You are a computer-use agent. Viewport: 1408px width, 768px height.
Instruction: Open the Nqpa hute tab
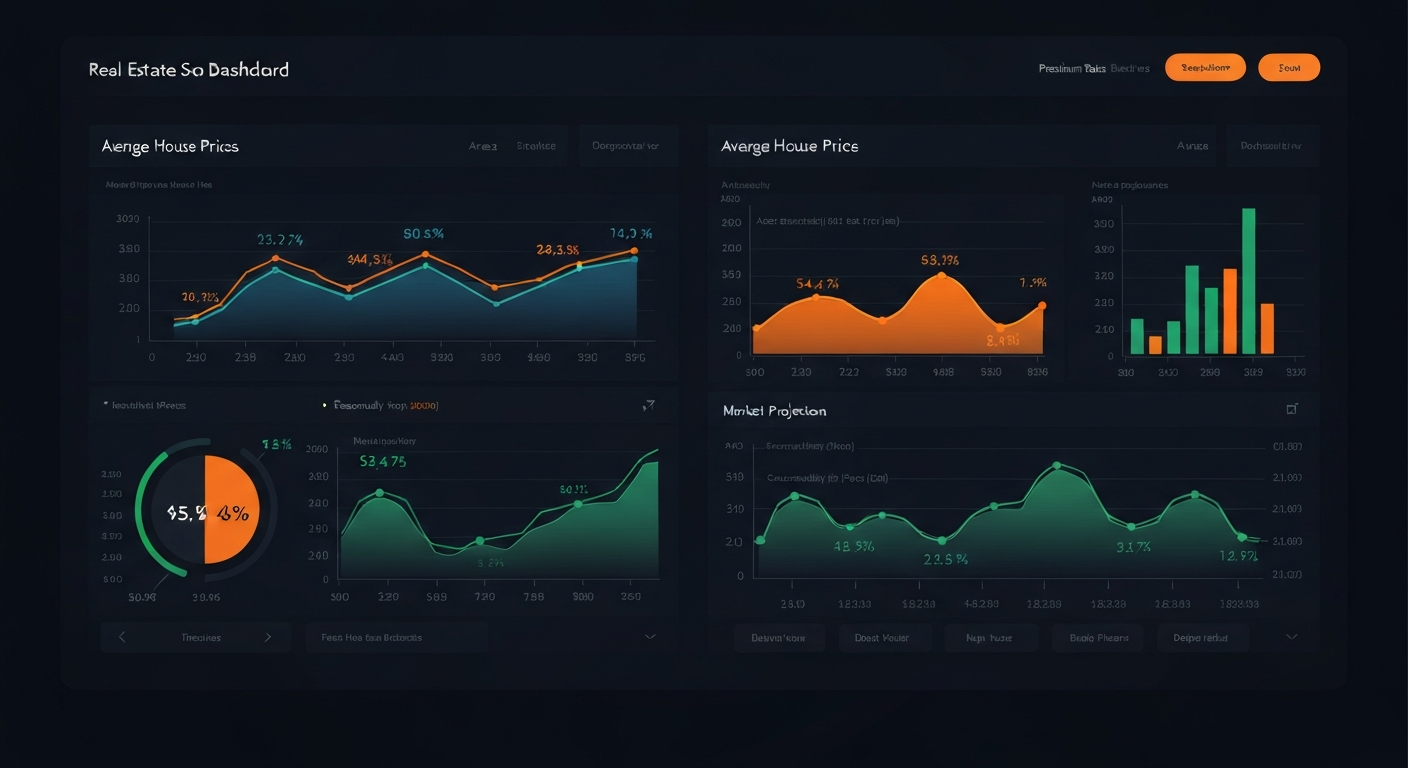(989, 637)
